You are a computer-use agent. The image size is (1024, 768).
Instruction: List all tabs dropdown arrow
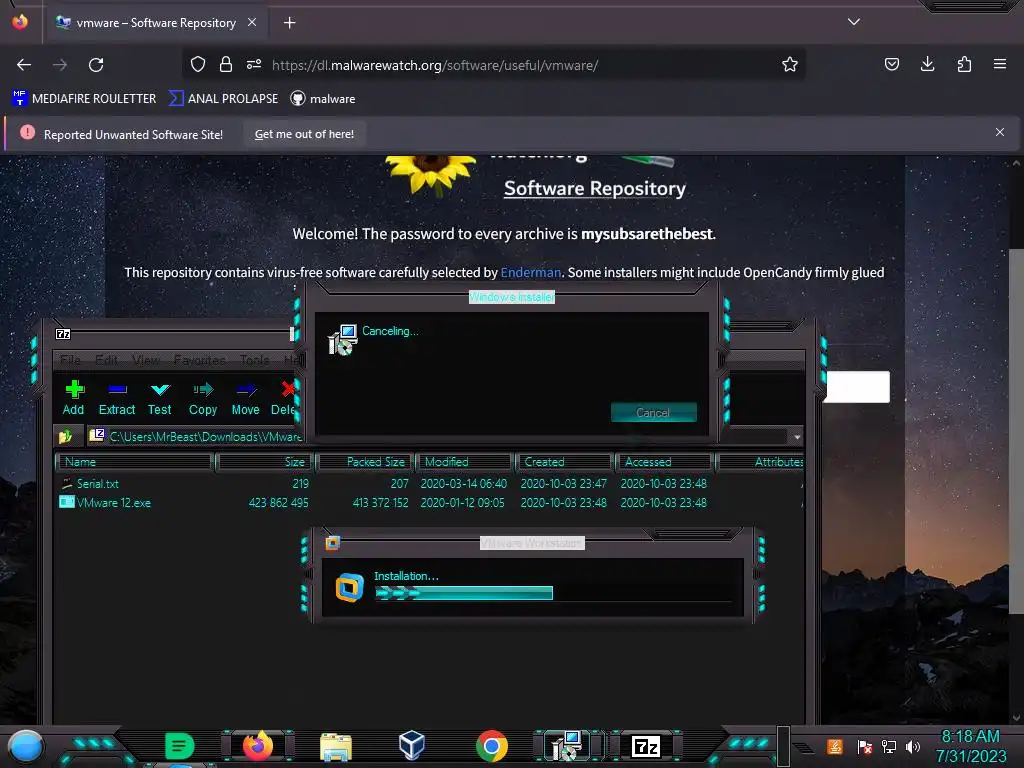point(854,22)
